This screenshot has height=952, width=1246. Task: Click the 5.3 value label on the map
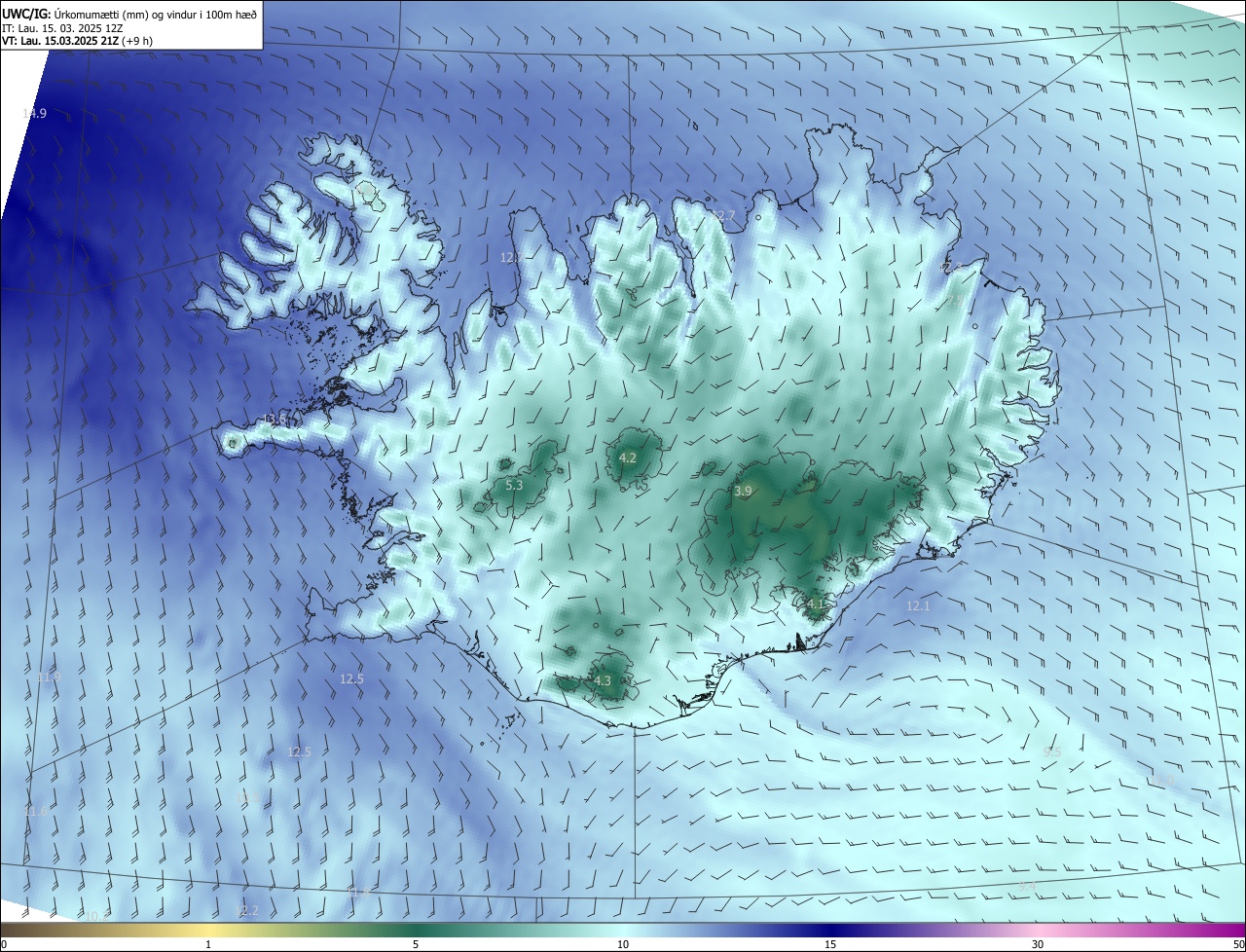coord(515,485)
